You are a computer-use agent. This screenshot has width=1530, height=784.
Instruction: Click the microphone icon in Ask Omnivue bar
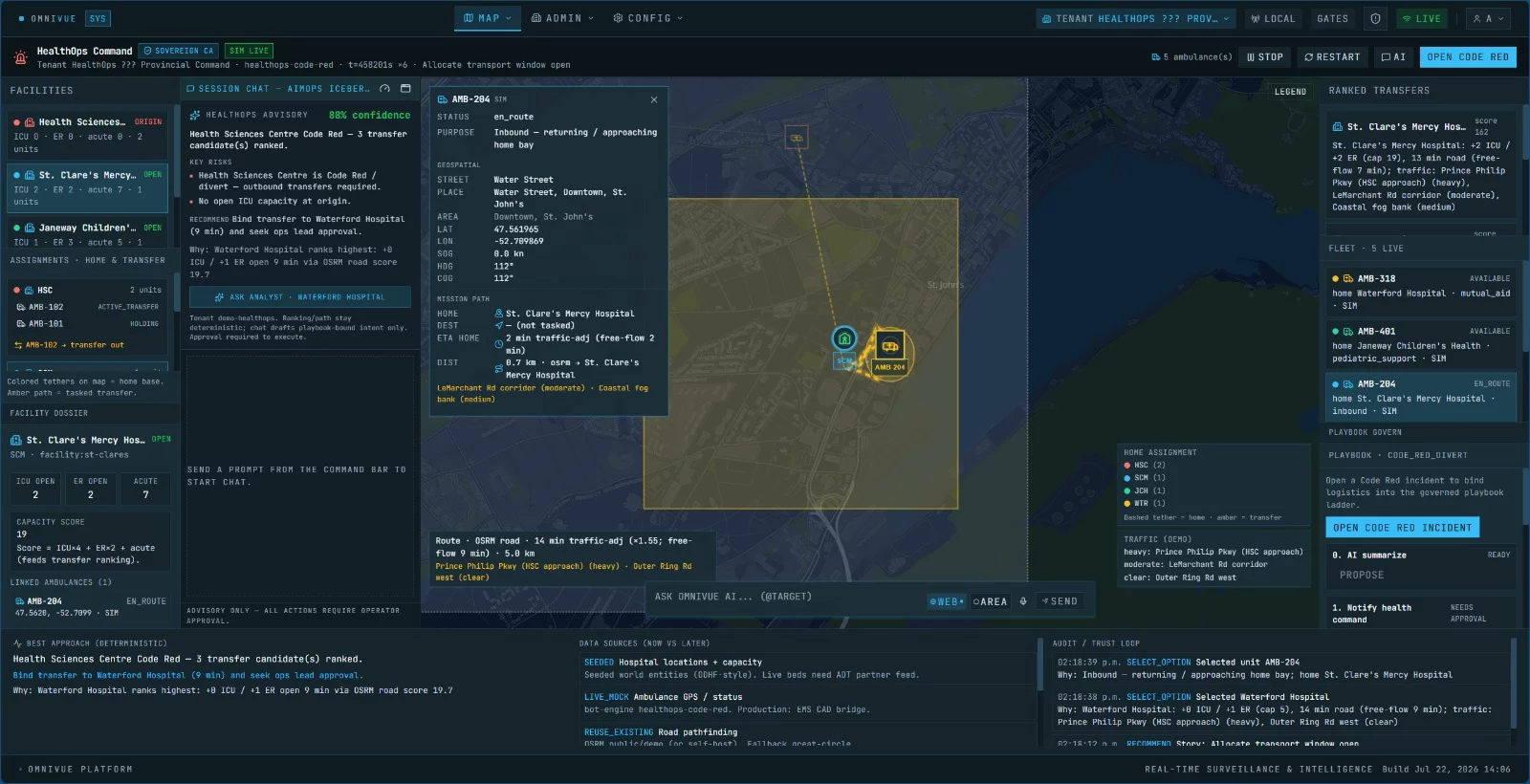pos(1023,601)
